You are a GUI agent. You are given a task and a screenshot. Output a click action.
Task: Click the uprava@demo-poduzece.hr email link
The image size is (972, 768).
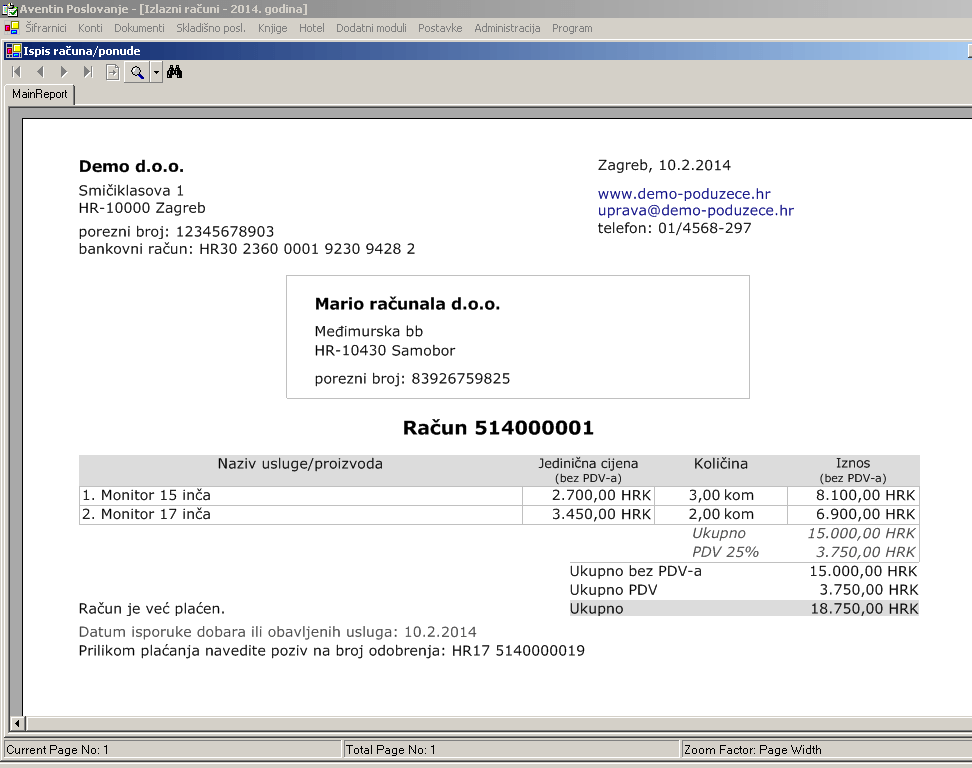click(x=695, y=211)
